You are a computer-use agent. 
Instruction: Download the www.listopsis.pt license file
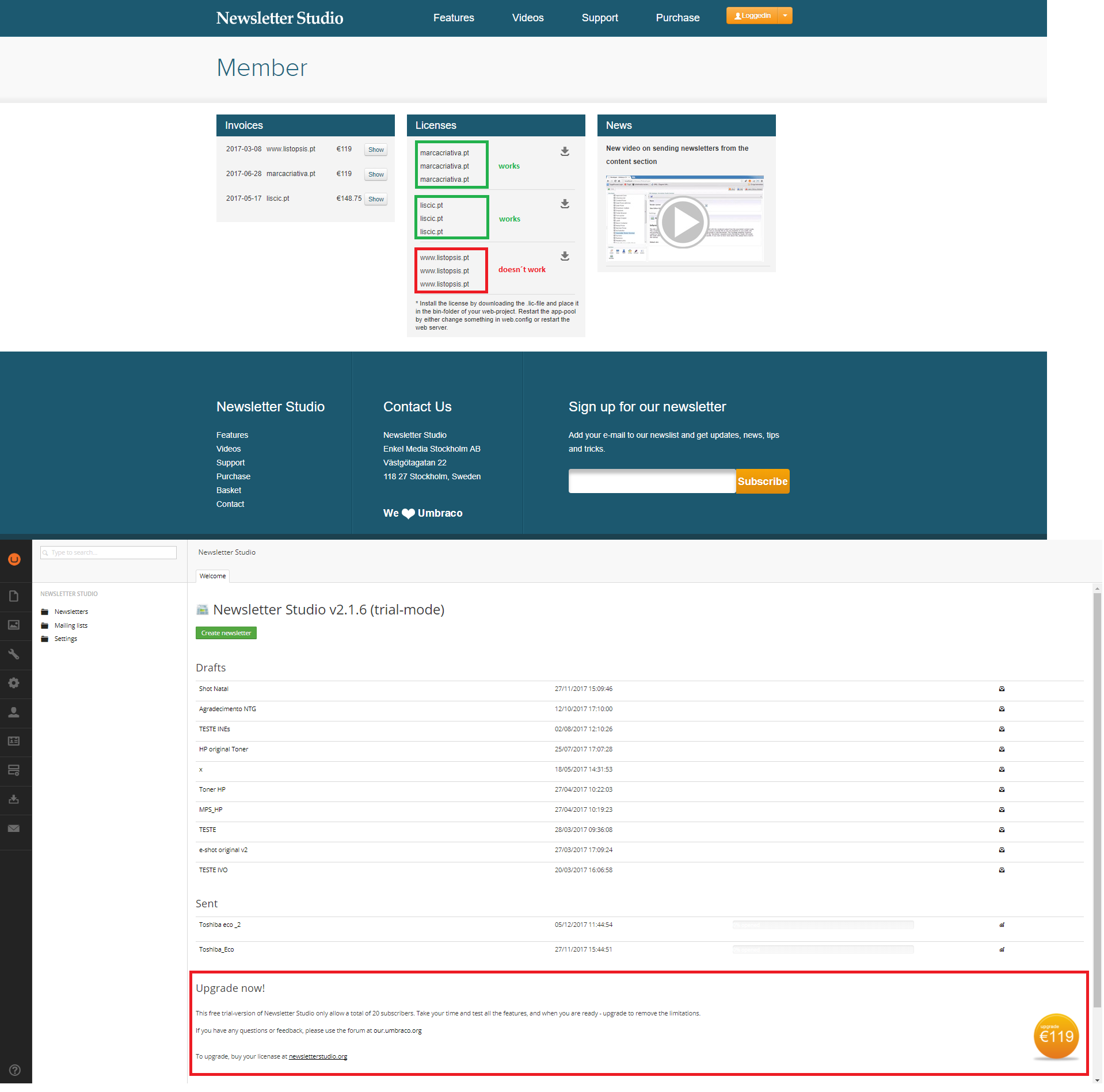(x=565, y=256)
